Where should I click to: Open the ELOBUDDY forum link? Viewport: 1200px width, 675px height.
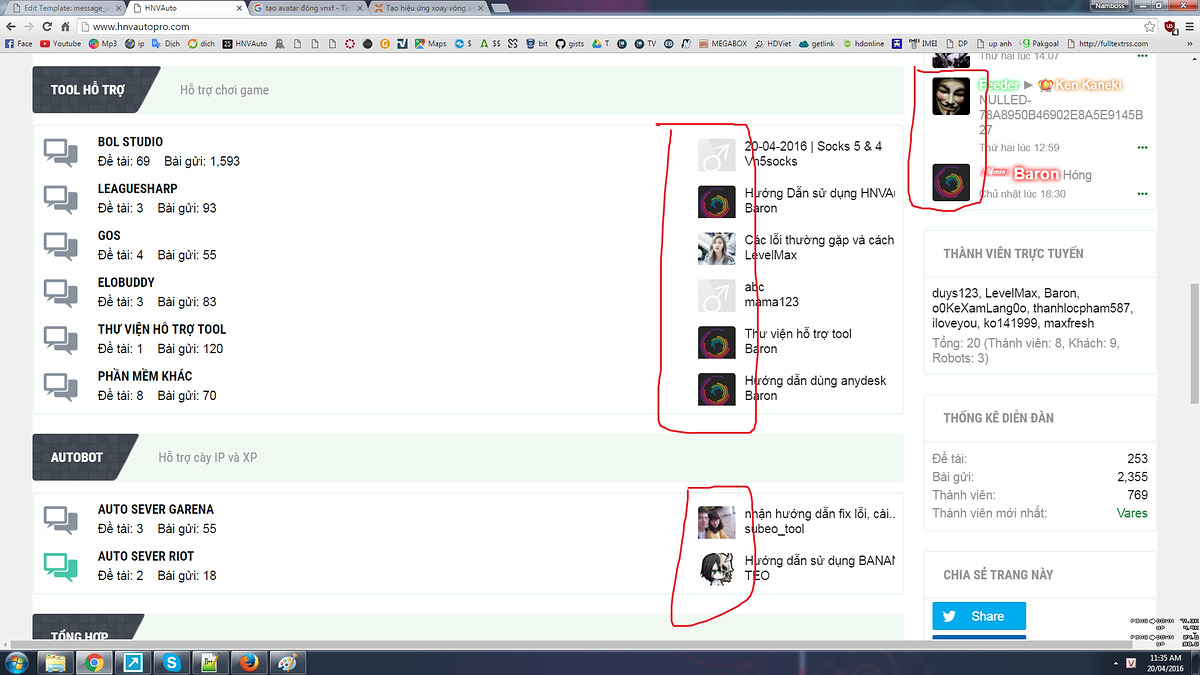(126, 283)
